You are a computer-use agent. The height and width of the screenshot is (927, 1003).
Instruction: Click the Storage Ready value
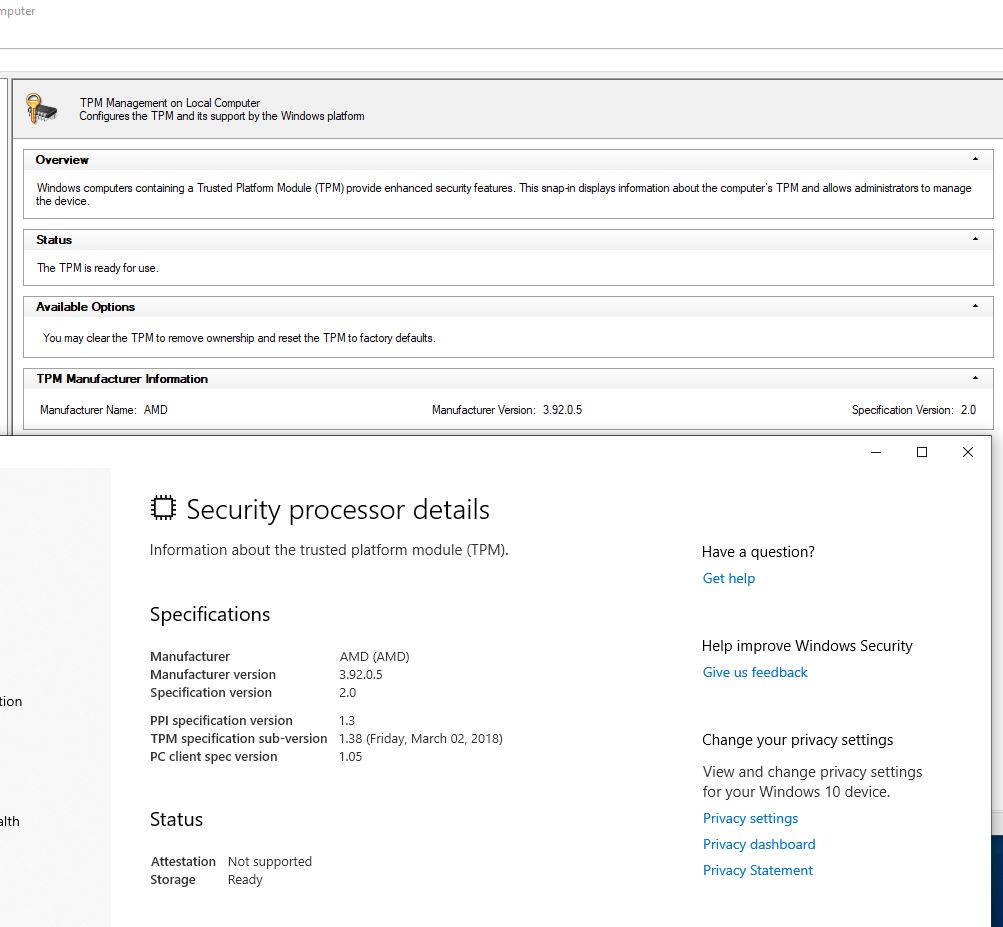[x=245, y=880]
